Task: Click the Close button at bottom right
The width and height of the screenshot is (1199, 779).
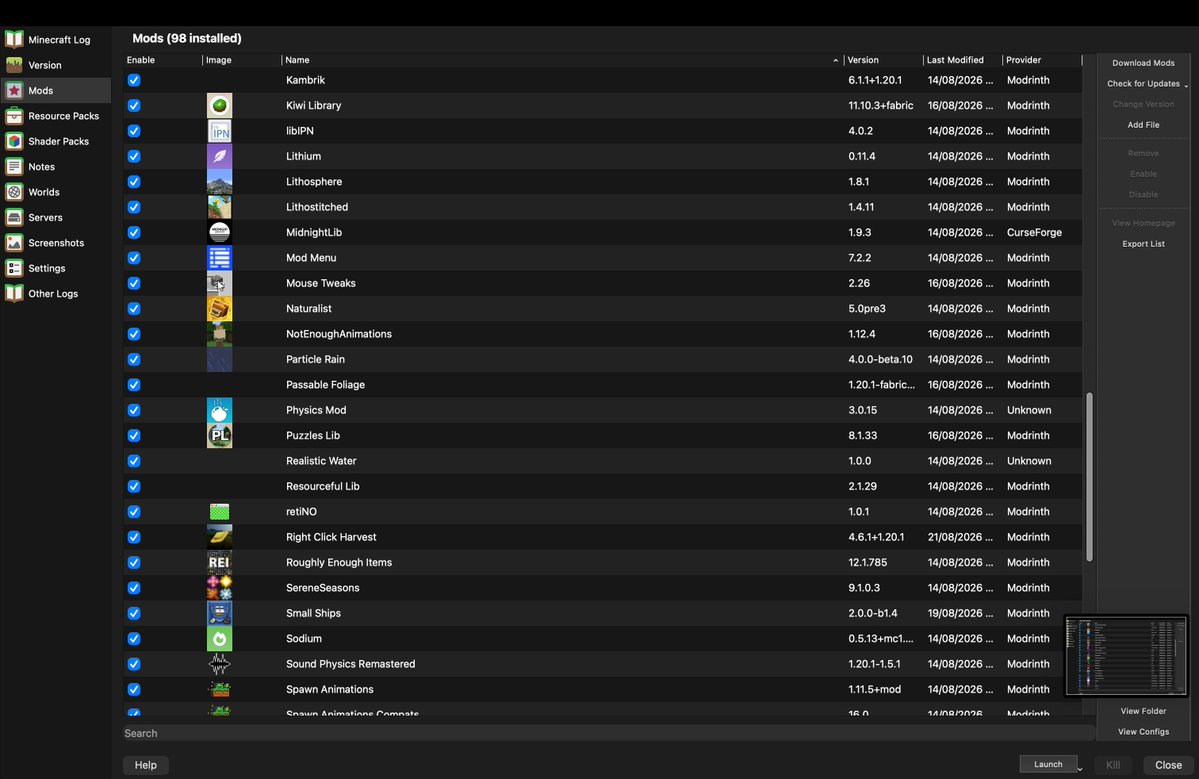Action: coord(1168,764)
